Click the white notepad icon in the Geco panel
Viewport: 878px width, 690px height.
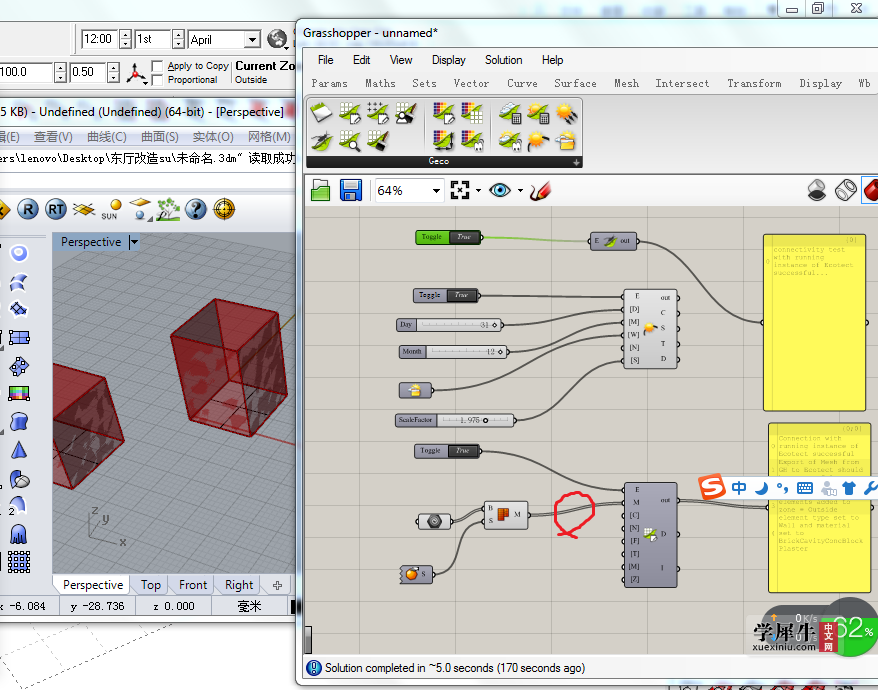321,113
